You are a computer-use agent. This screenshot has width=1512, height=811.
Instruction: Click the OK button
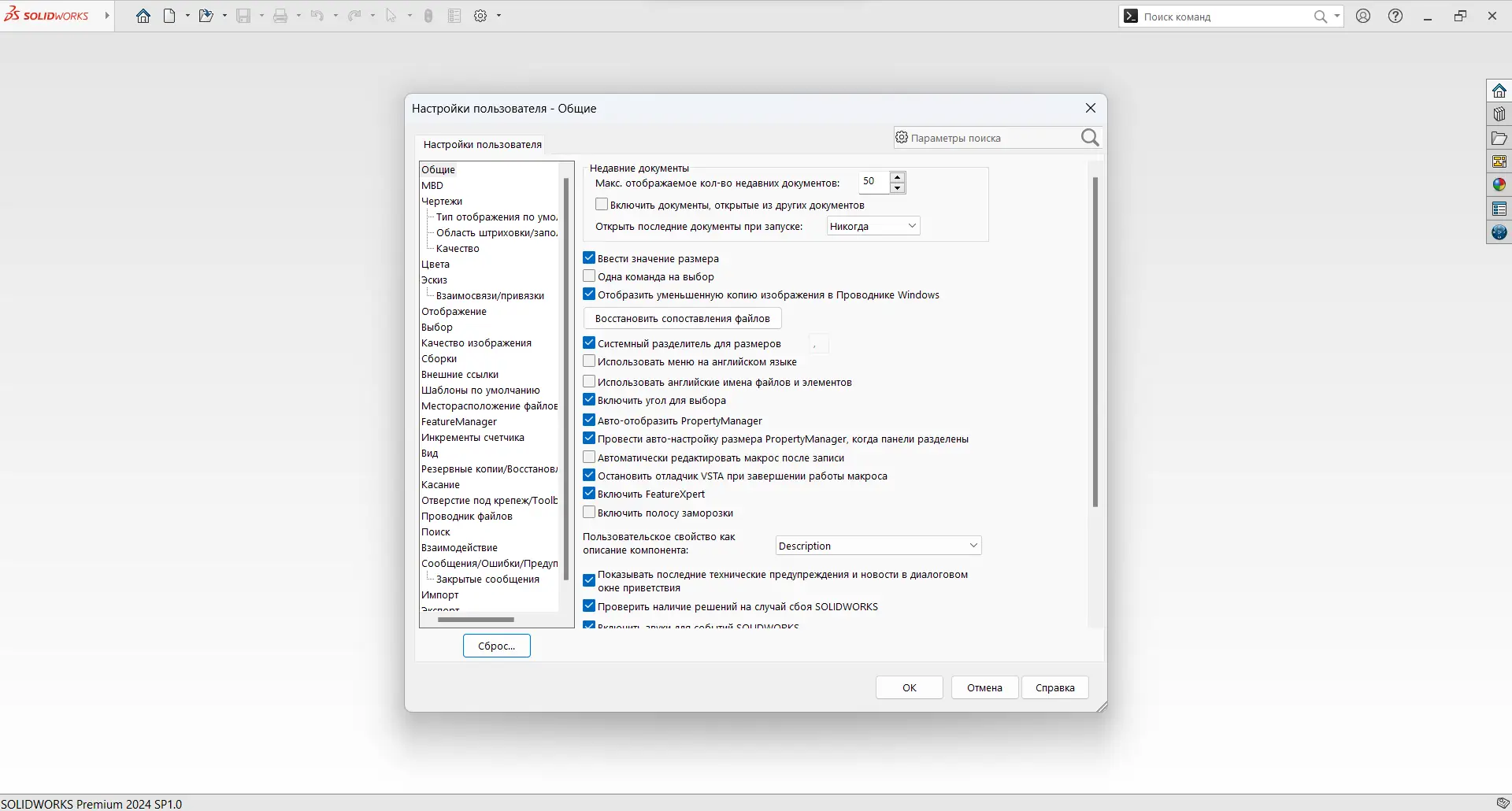click(910, 687)
